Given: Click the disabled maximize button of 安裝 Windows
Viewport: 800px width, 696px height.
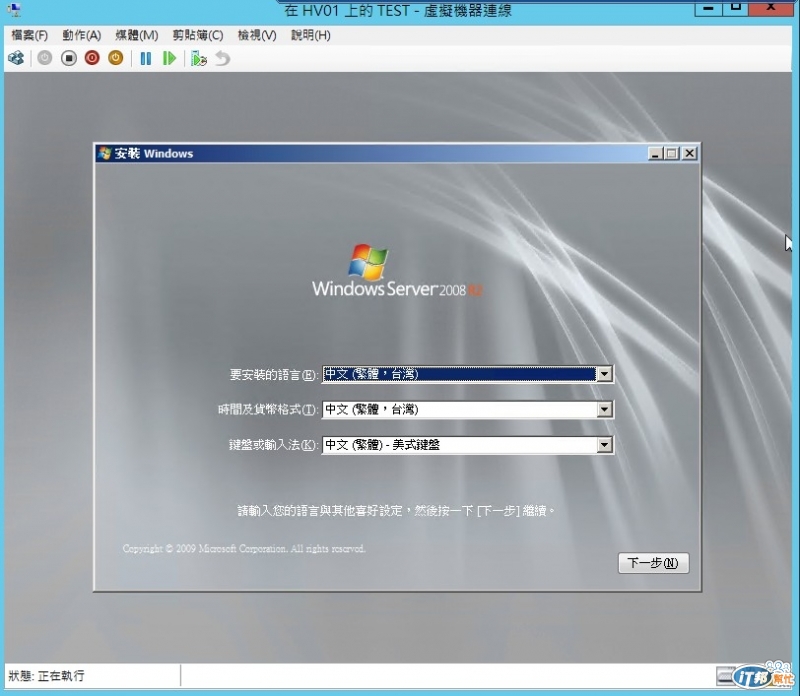Looking at the screenshot, I should (672, 153).
